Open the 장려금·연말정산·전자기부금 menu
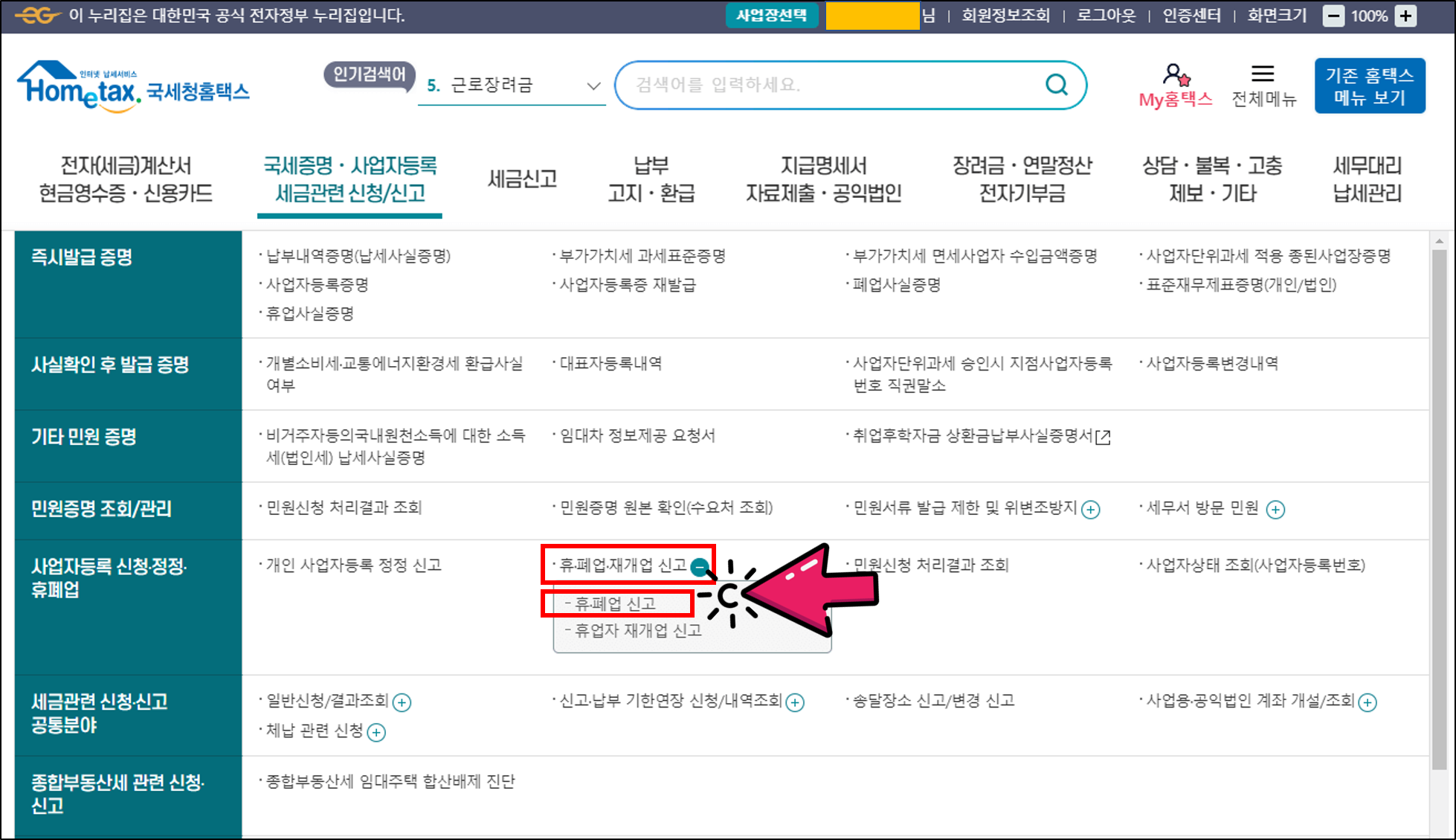Viewport: 1456px width, 840px height. pos(1023,179)
